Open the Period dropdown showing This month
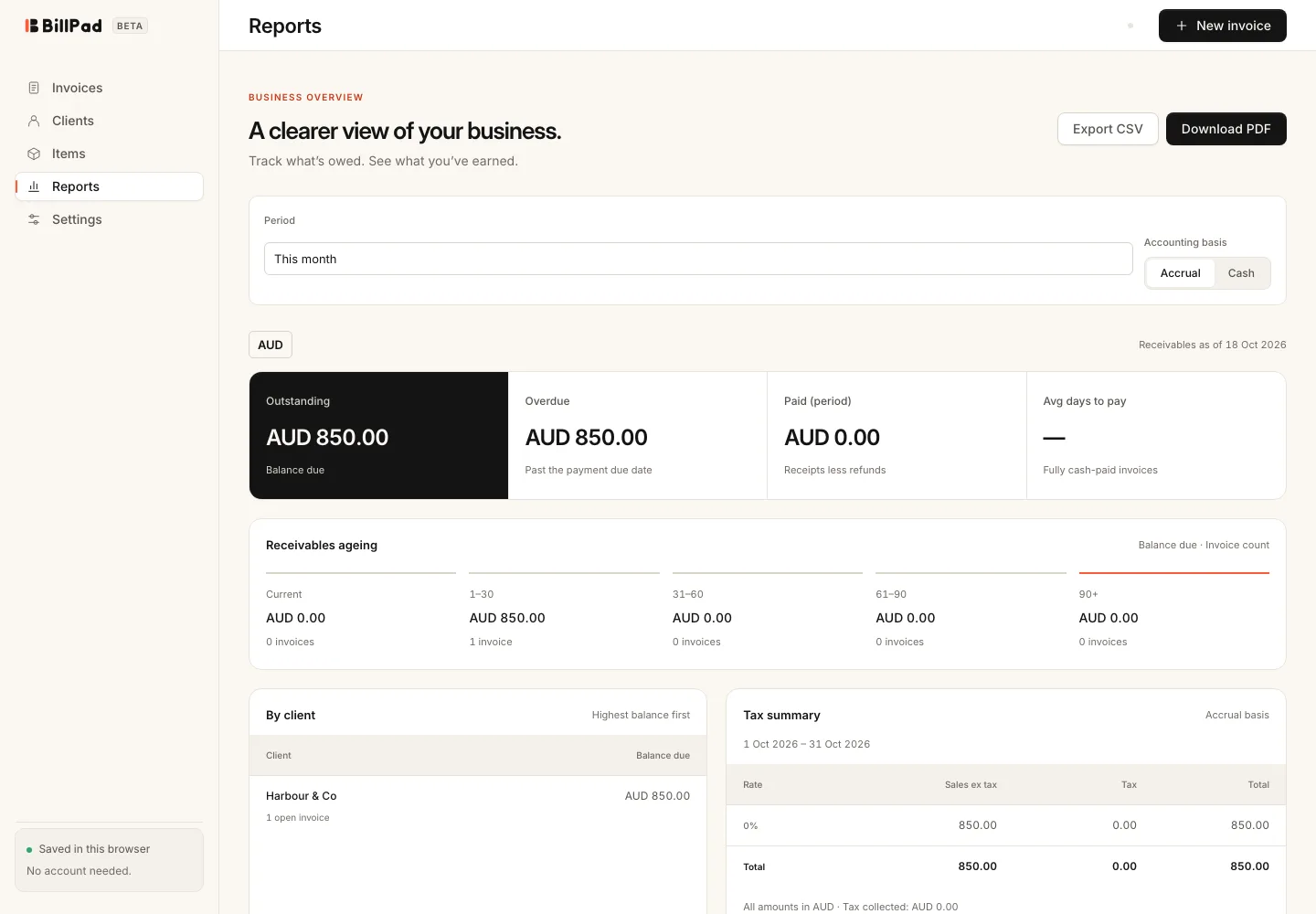This screenshot has height=914, width=1316. tap(698, 259)
